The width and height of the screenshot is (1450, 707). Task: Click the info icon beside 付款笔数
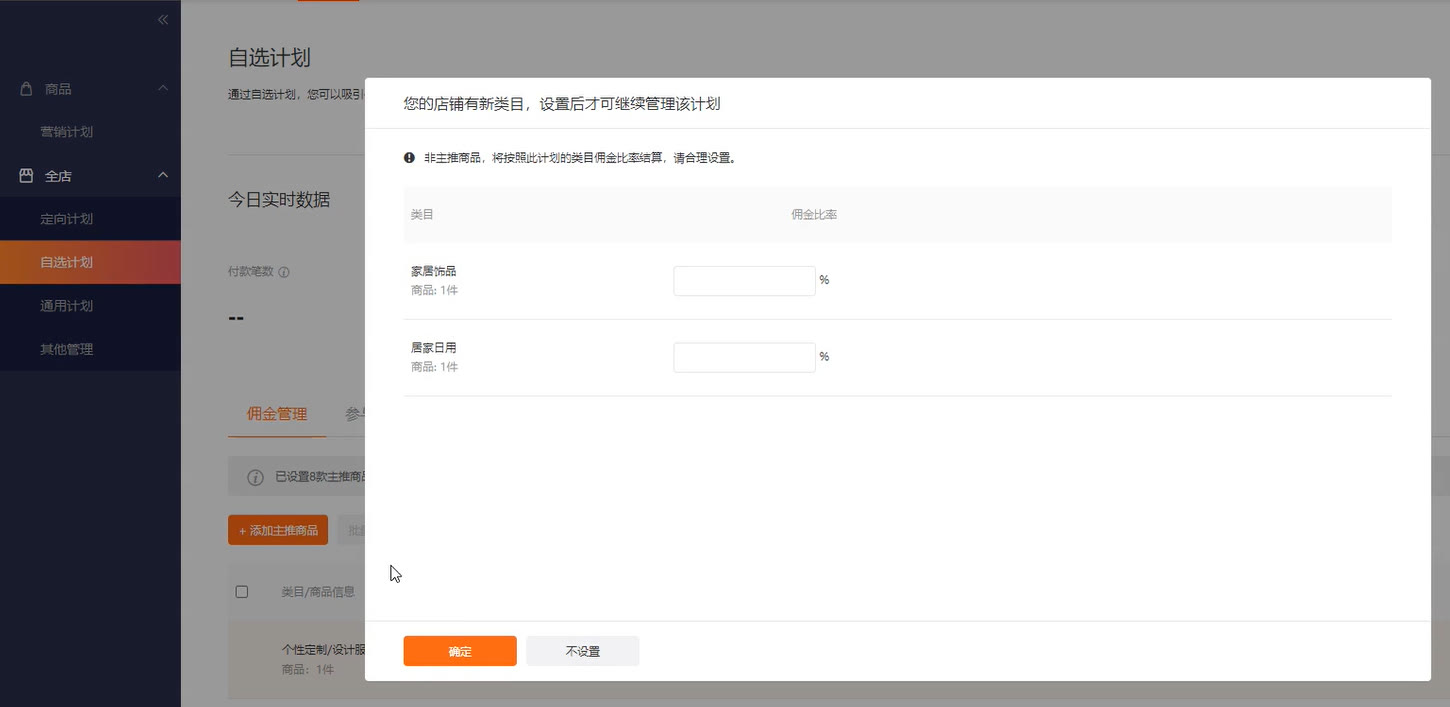tap(284, 271)
